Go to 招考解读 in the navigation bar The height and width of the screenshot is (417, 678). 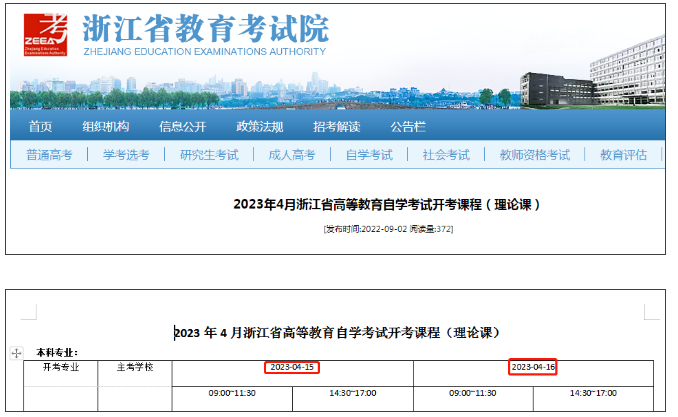coord(336,126)
